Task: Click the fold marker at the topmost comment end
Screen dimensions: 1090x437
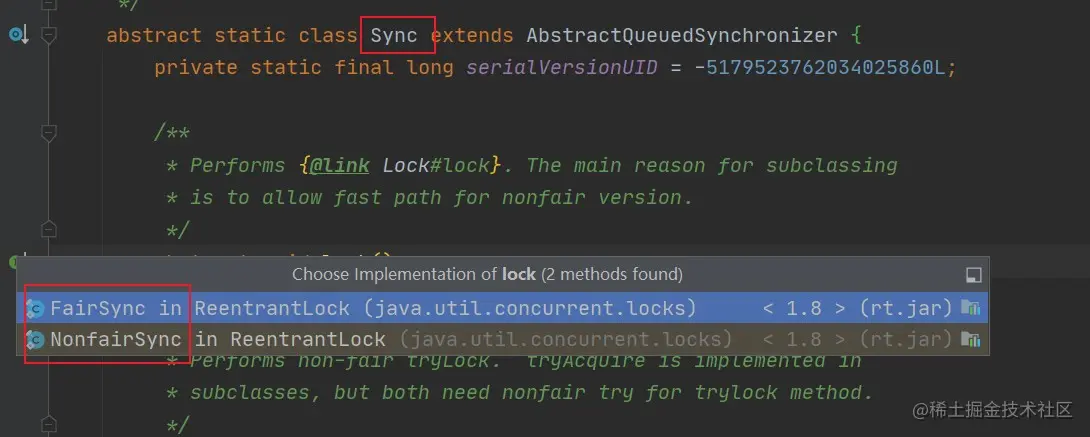Action: (48, 5)
